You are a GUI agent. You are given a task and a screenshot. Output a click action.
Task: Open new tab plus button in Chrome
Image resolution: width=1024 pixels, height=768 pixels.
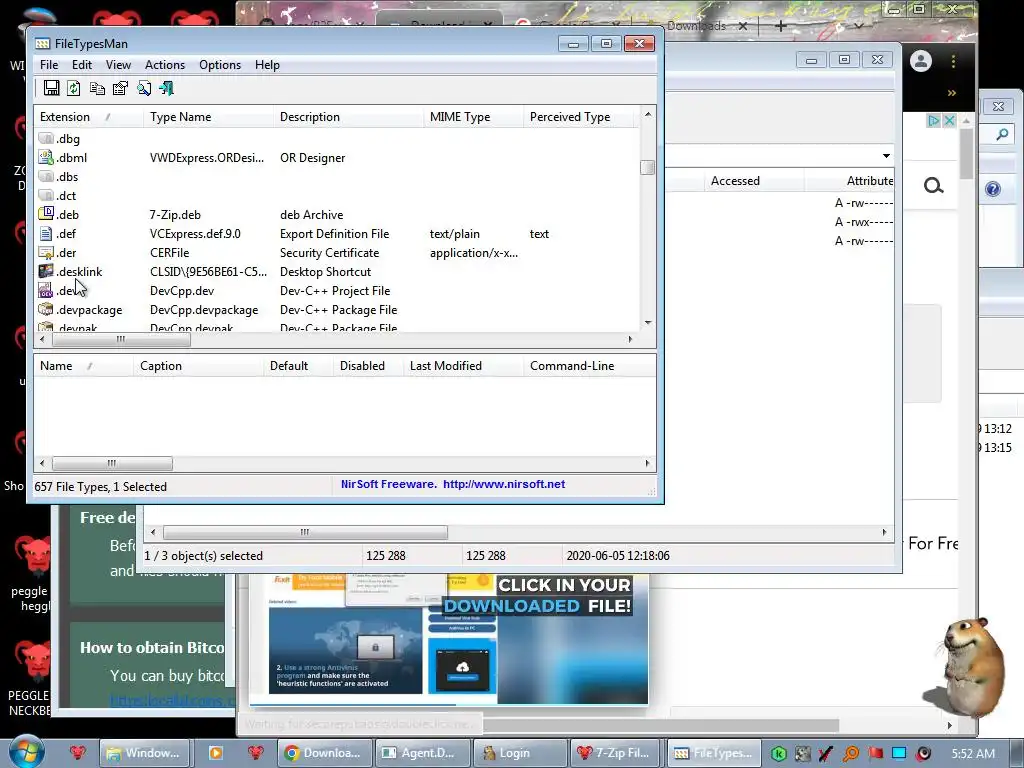(x=780, y=26)
